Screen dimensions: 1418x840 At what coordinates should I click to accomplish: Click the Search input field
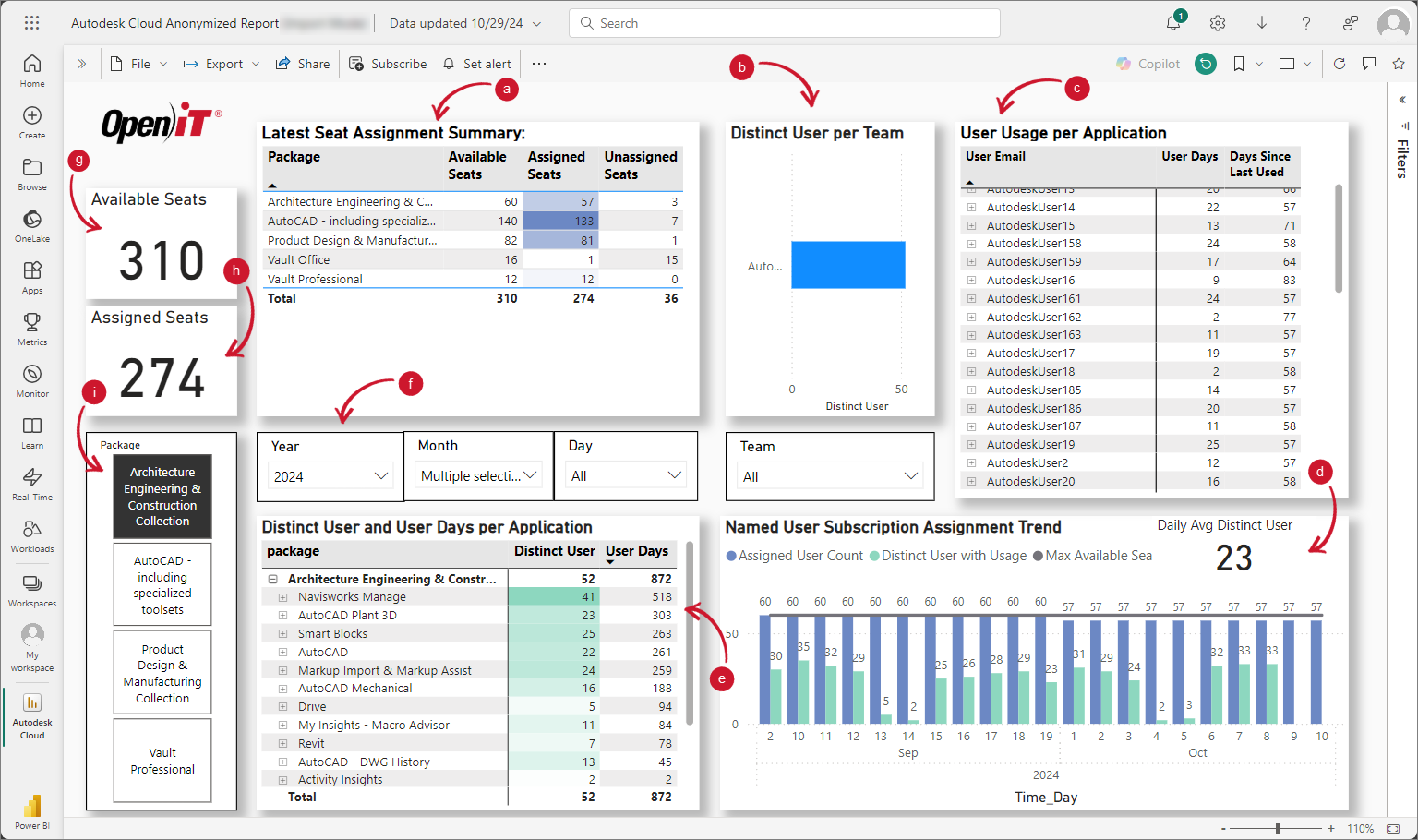pos(785,23)
